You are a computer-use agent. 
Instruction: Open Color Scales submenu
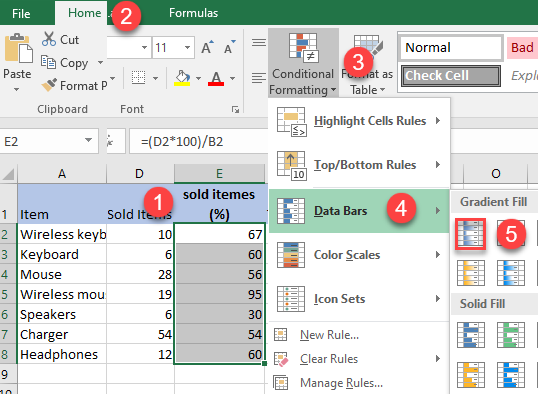(x=359, y=255)
